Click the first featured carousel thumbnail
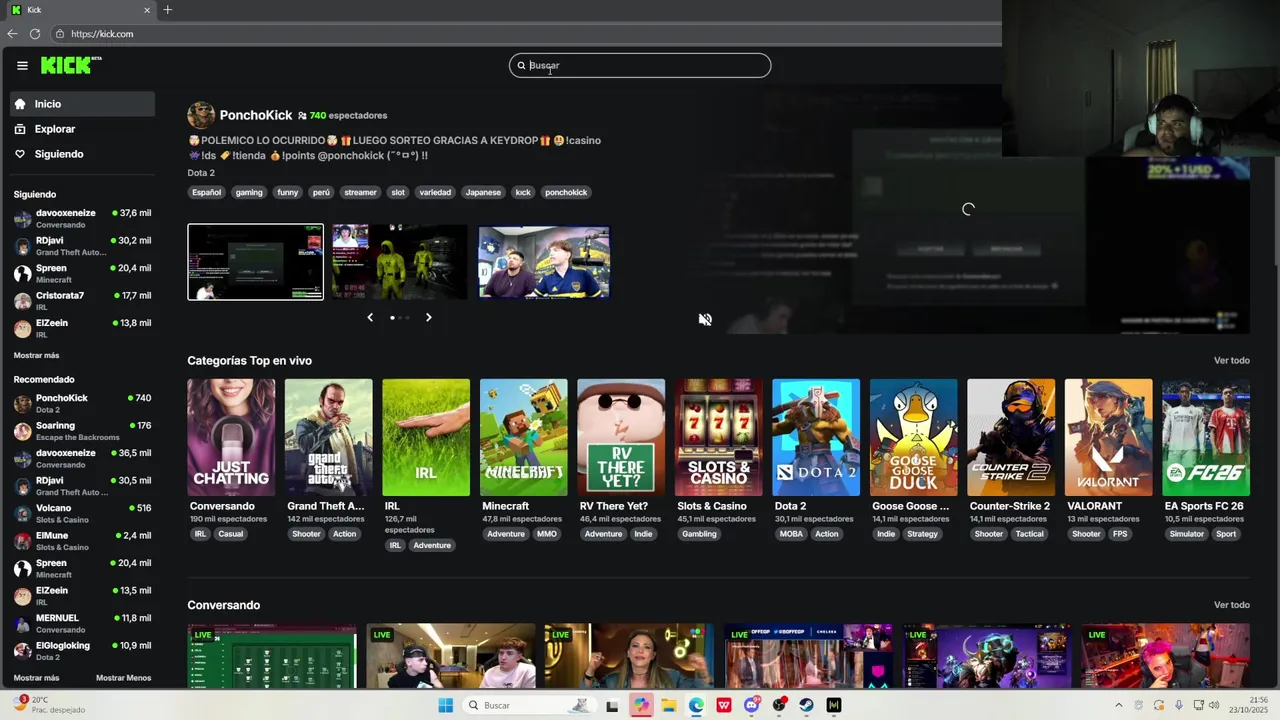The height and width of the screenshot is (720, 1280). pyautogui.click(x=256, y=262)
